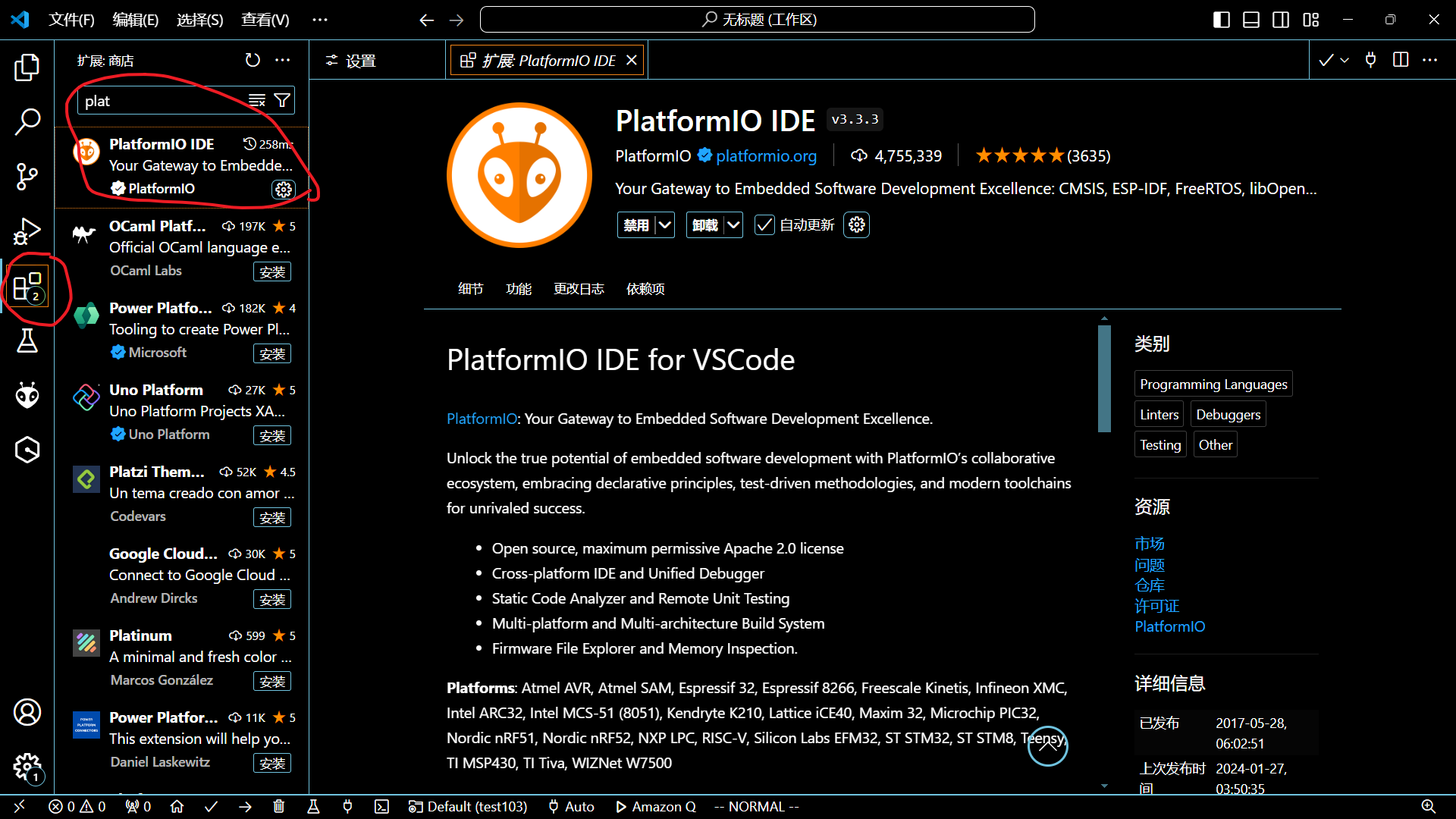
Task: Click the 禁用 button
Action: pos(636,224)
